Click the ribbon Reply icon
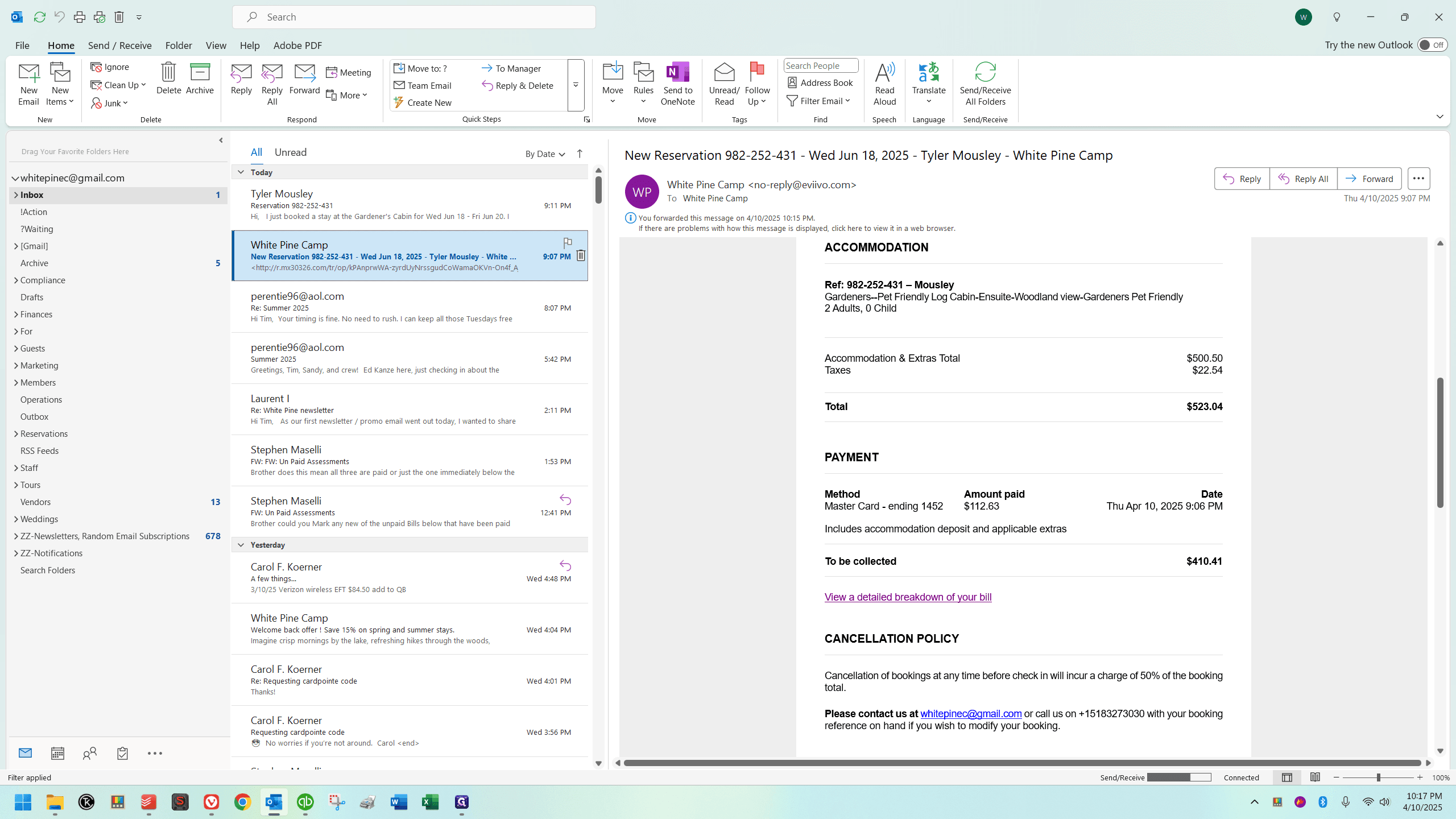 coord(241,78)
